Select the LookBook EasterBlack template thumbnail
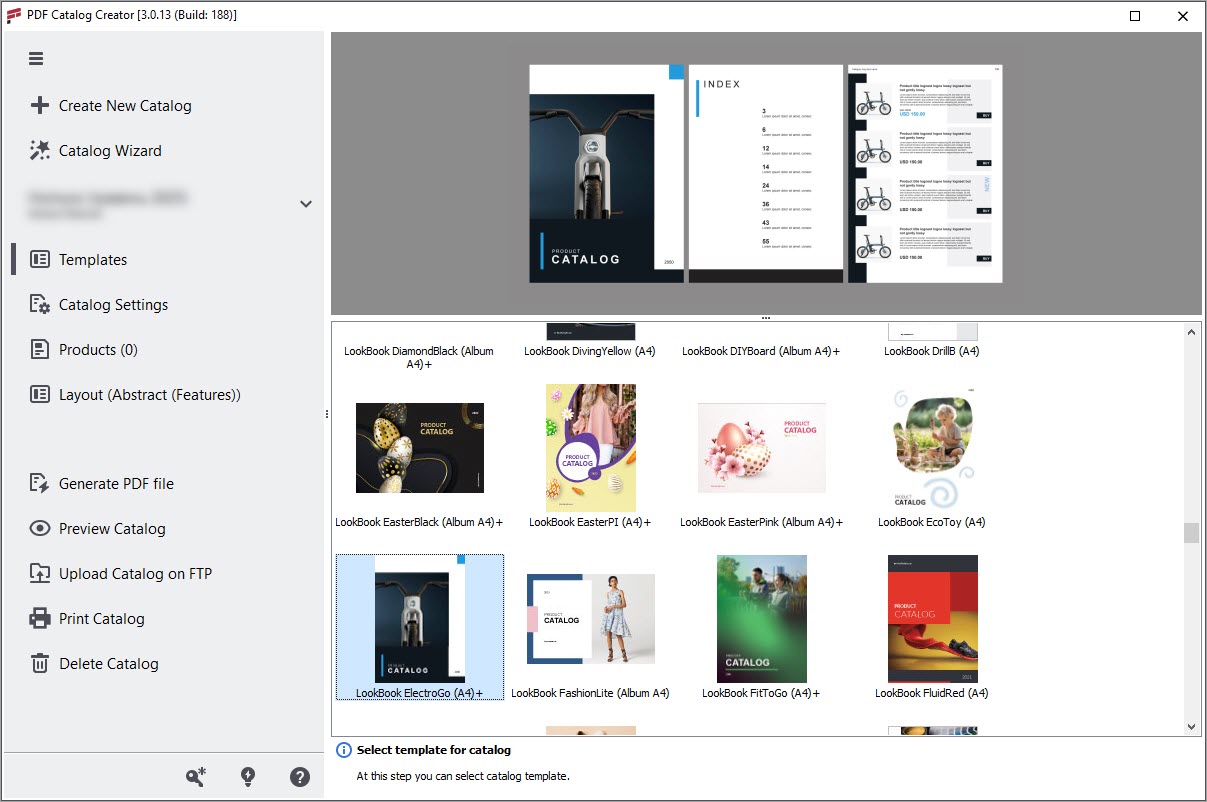 (x=419, y=448)
